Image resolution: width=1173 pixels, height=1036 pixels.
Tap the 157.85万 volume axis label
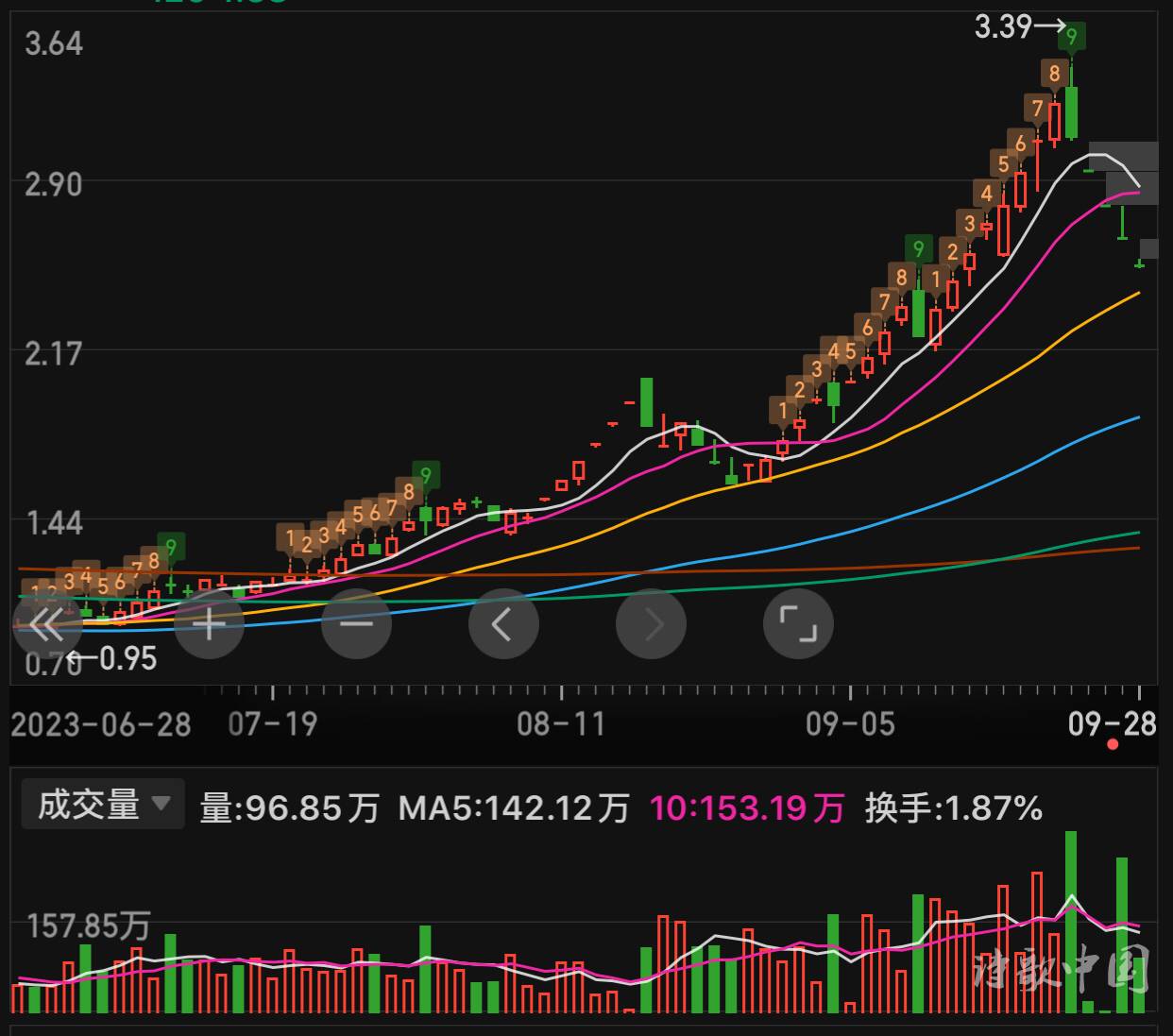pyautogui.click(x=88, y=926)
